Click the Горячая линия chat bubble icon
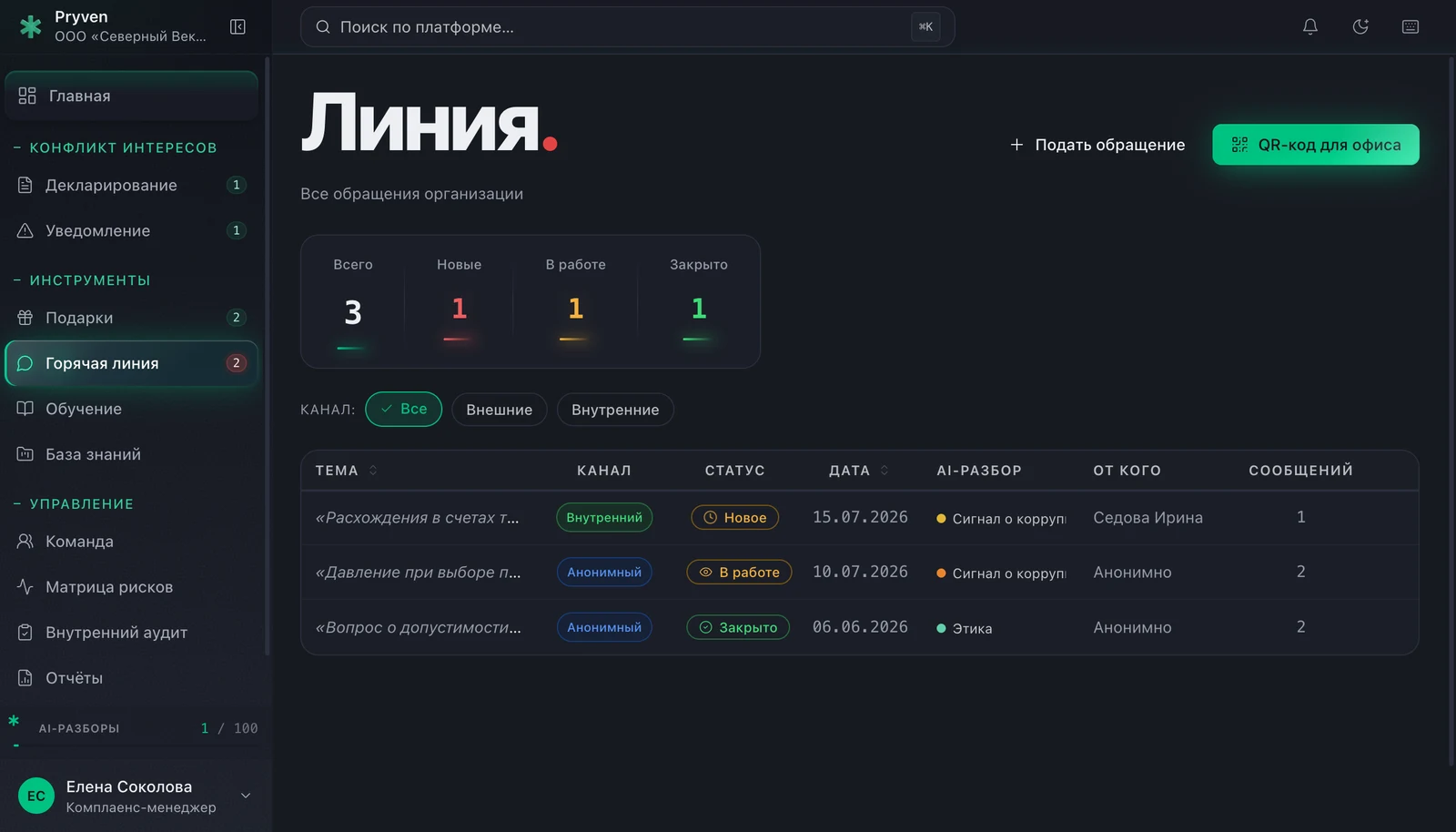 pos(25,363)
